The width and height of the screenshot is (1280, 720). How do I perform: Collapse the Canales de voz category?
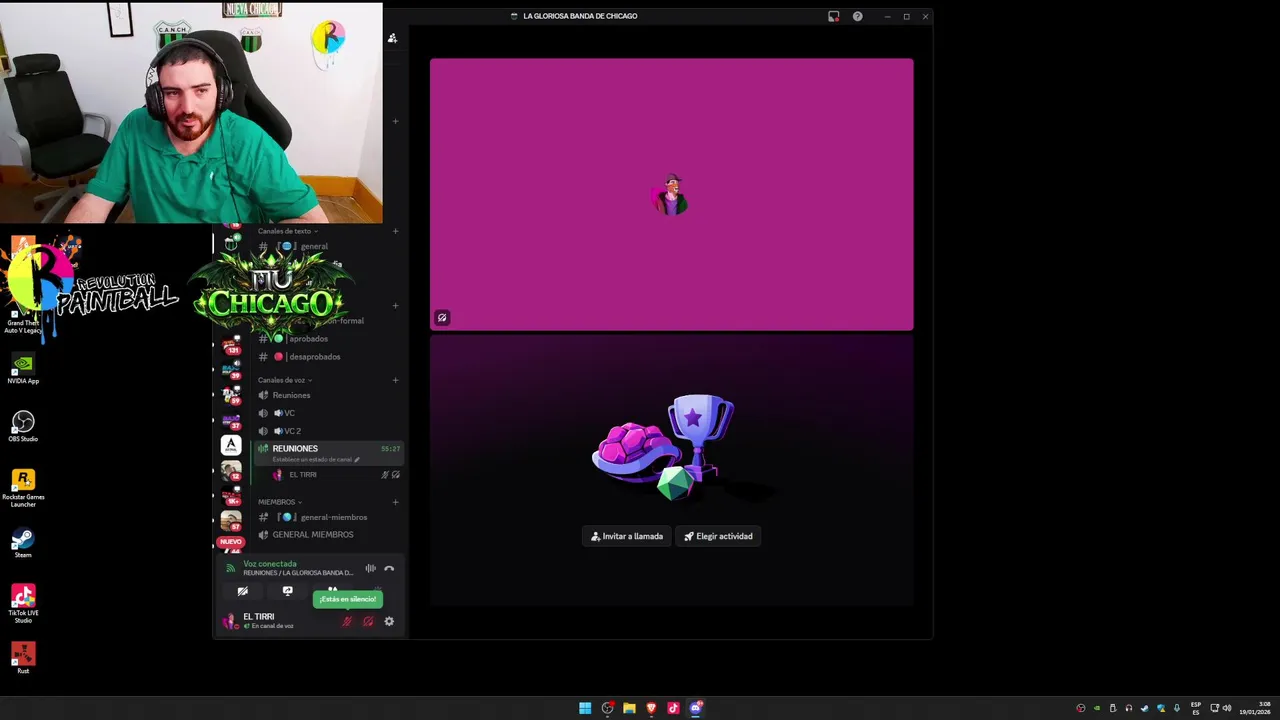[285, 380]
